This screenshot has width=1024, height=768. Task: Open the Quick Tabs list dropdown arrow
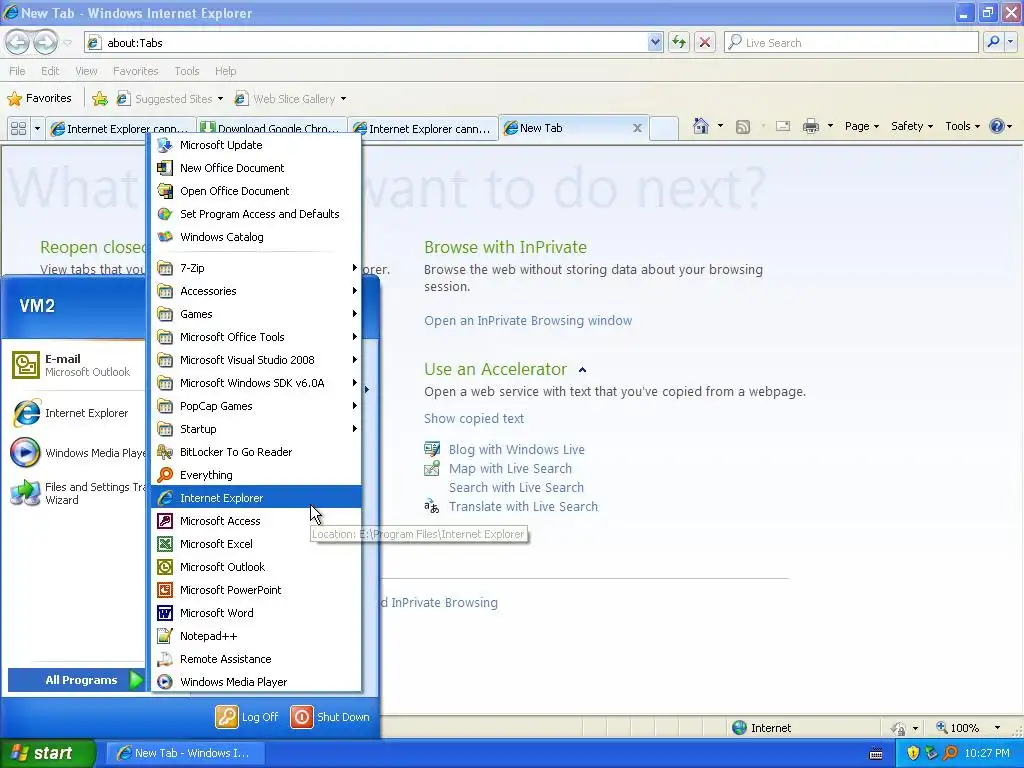[x=37, y=128]
